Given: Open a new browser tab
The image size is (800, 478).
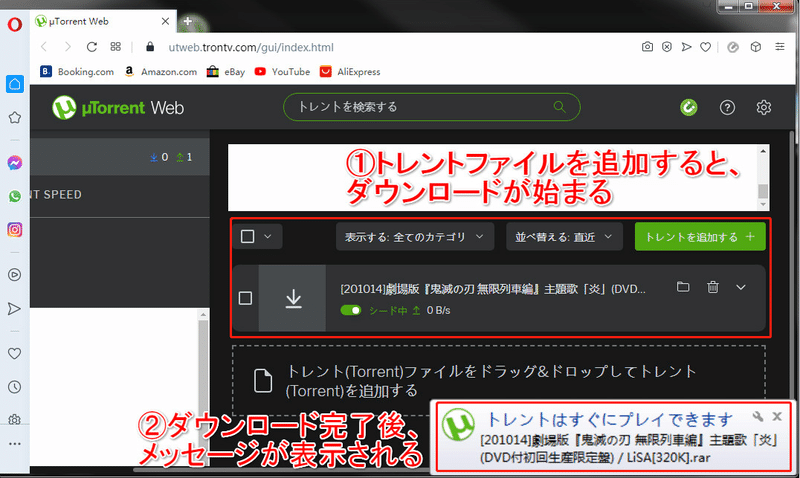Looking at the screenshot, I should tap(188, 21).
